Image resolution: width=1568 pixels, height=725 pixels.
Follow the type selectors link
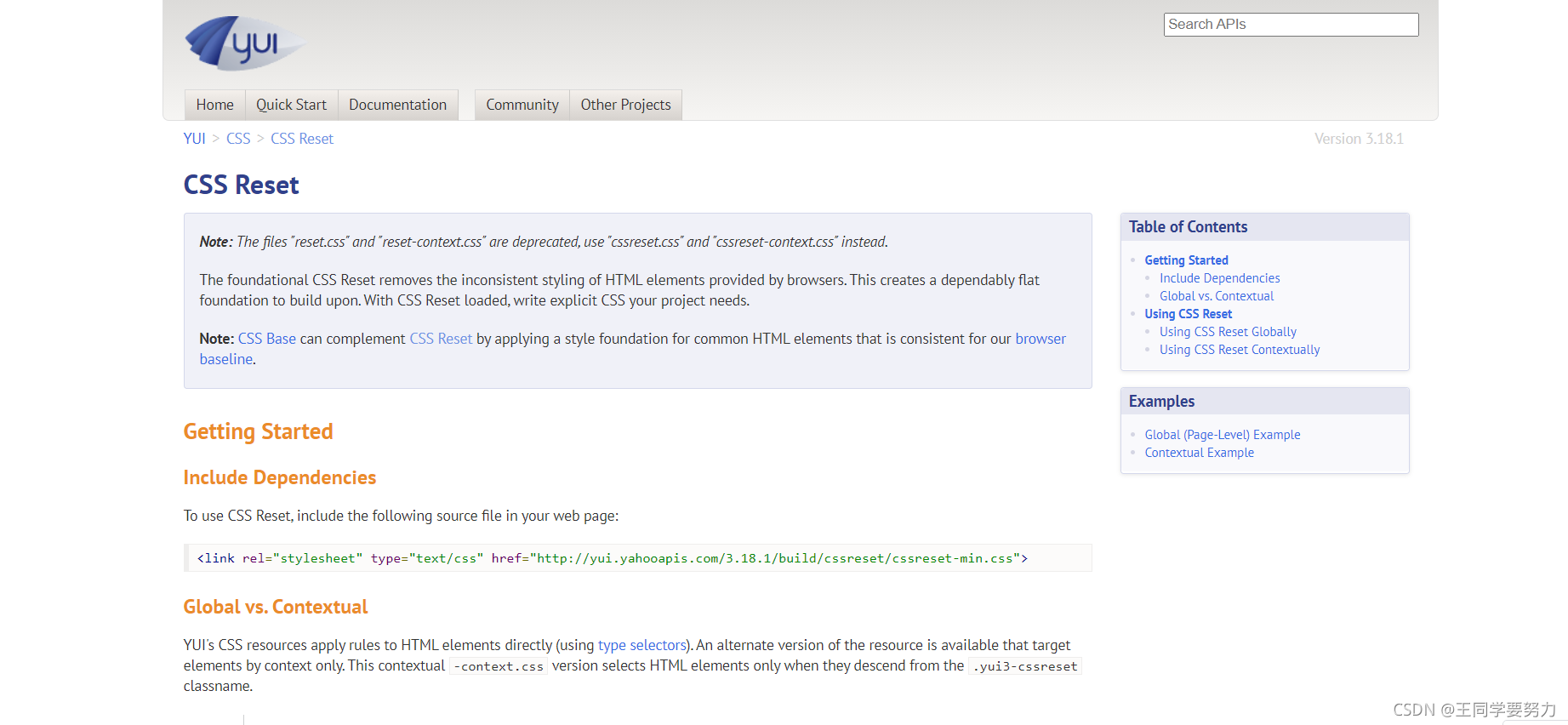(641, 645)
